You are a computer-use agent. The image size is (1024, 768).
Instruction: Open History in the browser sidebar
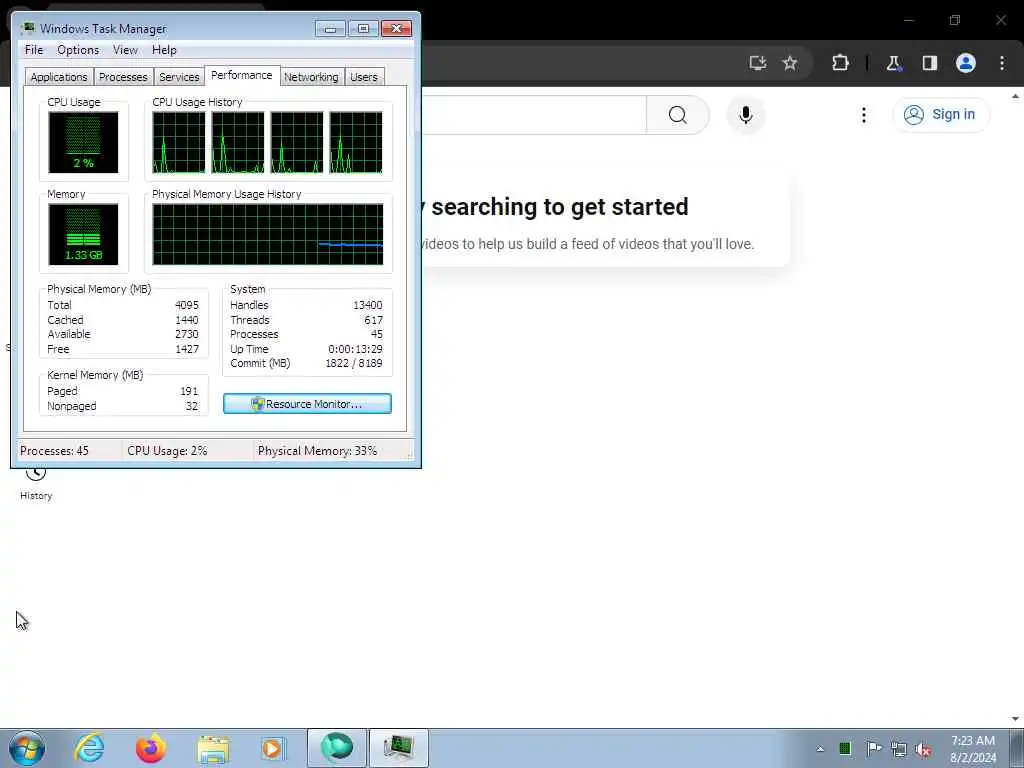(x=36, y=483)
